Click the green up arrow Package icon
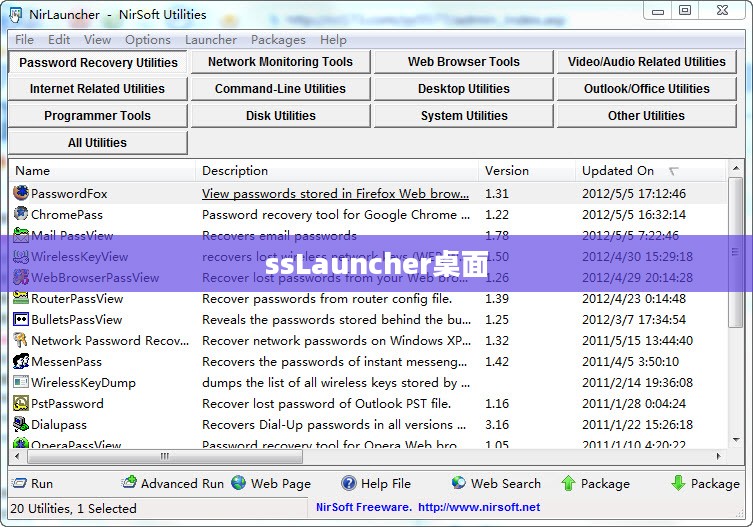 pos(568,483)
